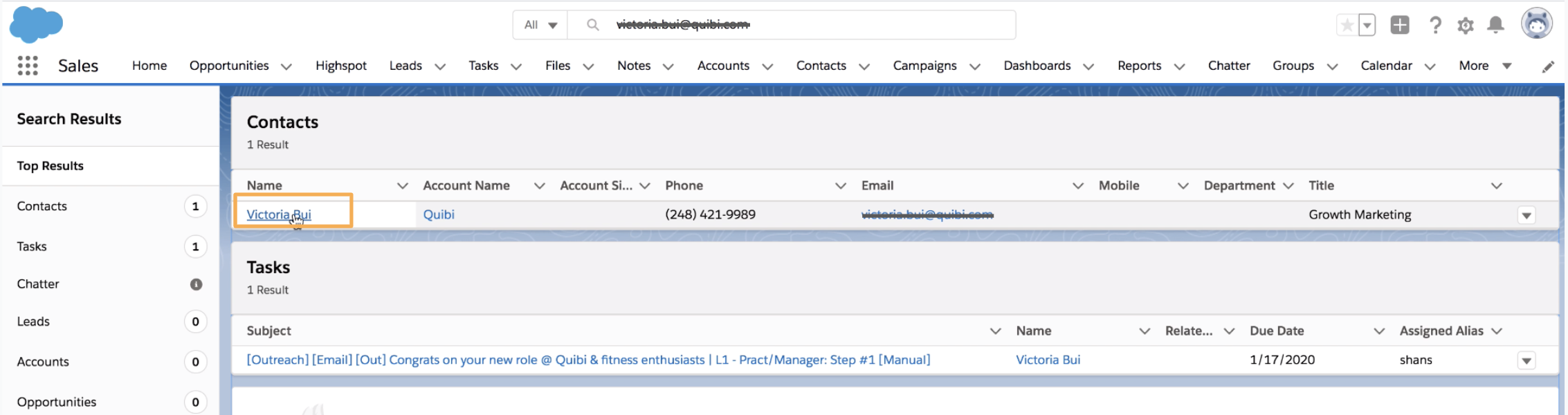
Task: Open the Outreach email task subject link
Action: 588,360
